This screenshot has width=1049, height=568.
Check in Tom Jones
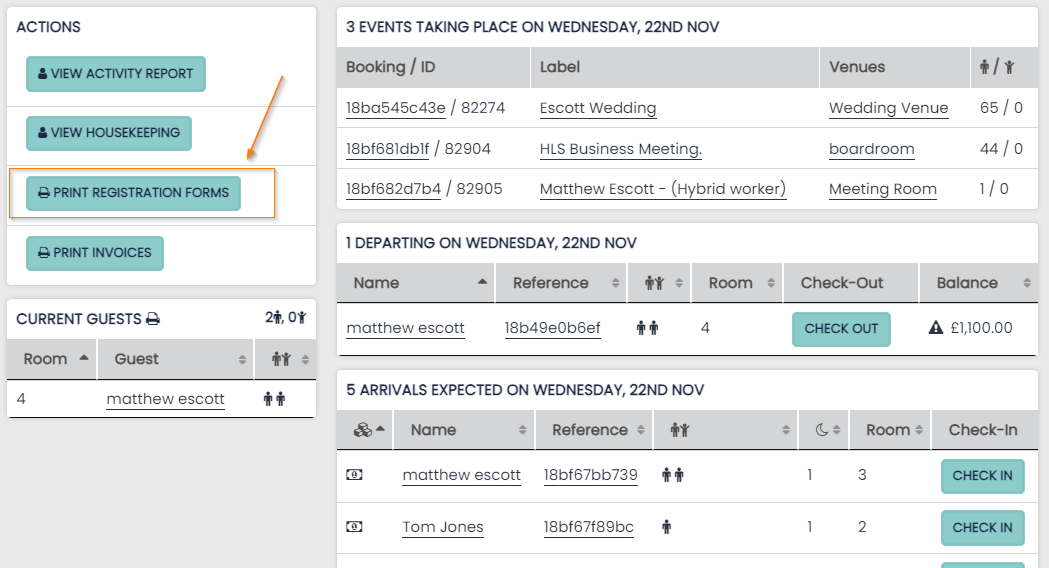tap(982, 527)
